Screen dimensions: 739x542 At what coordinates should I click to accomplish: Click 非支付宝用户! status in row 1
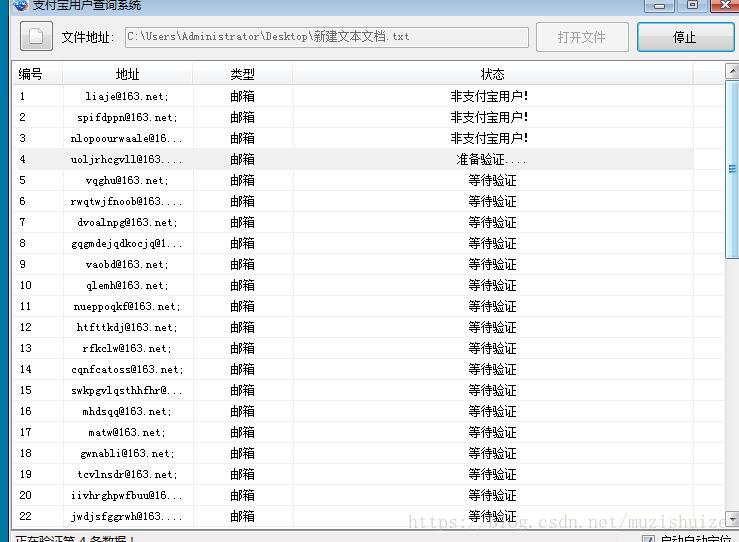click(489, 96)
